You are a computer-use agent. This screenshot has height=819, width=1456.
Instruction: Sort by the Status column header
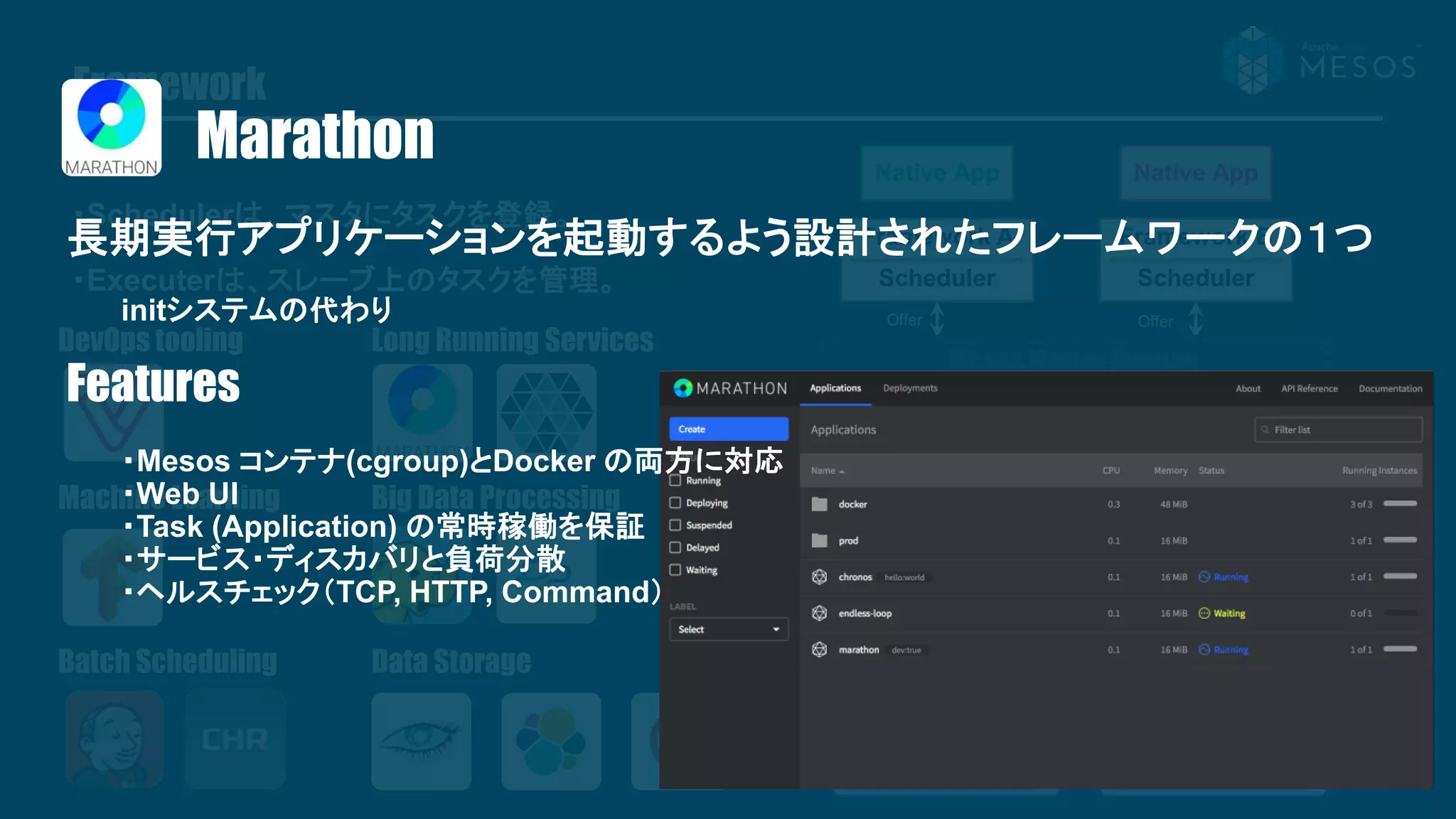point(1211,471)
